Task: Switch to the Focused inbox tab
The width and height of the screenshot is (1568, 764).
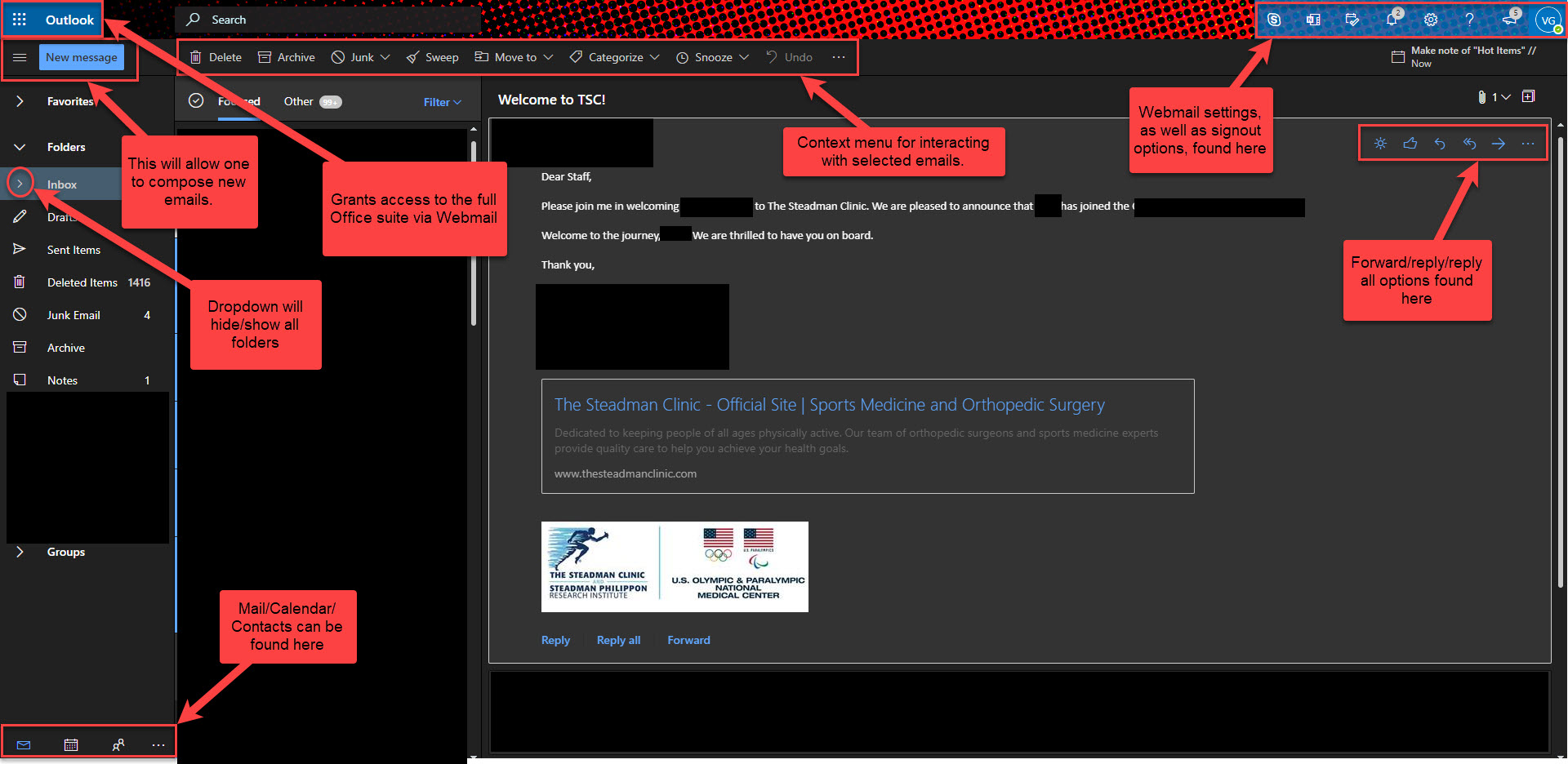Action: click(x=239, y=101)
